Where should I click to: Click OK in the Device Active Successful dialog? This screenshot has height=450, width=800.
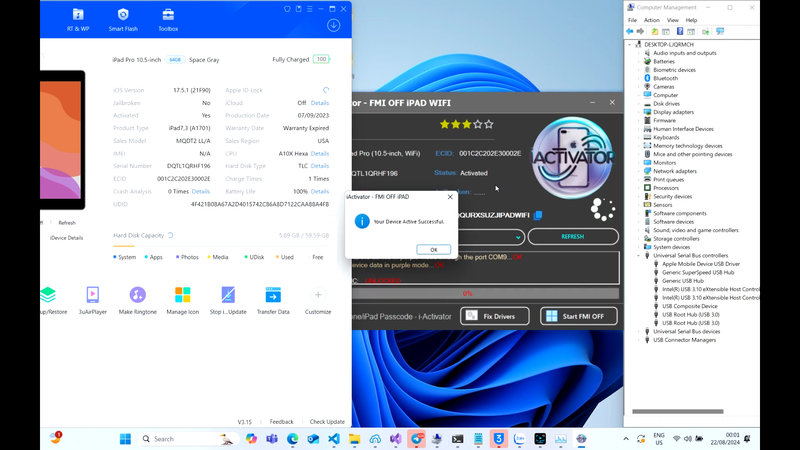[433, 249]
